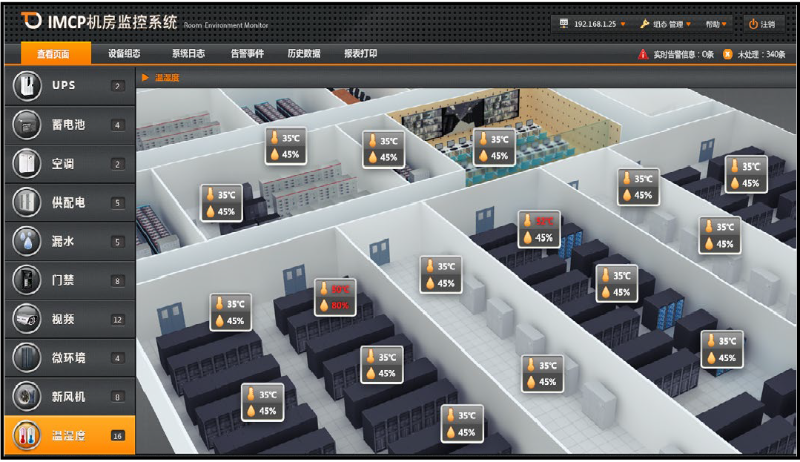Click the red alarm triangle icon

[643, 54]
